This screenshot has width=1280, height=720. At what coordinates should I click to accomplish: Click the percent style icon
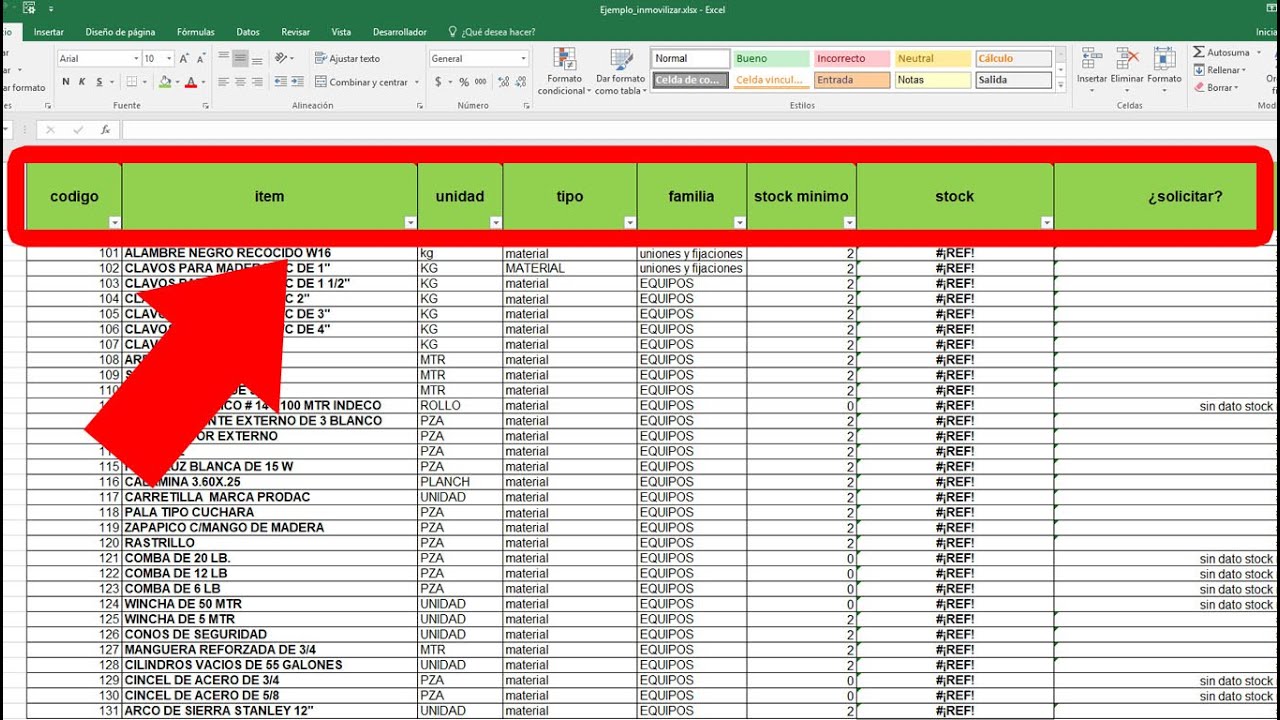click(x=464, y=82)
